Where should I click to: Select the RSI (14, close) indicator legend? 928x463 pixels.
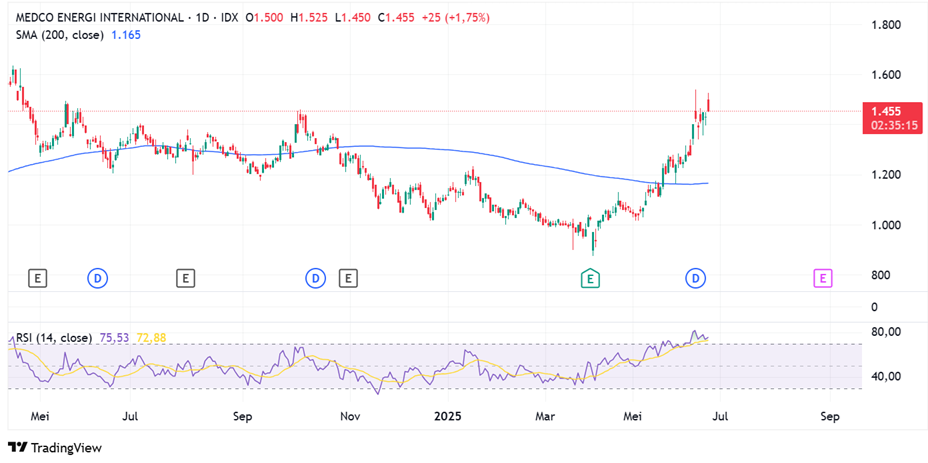click(54, 337)
